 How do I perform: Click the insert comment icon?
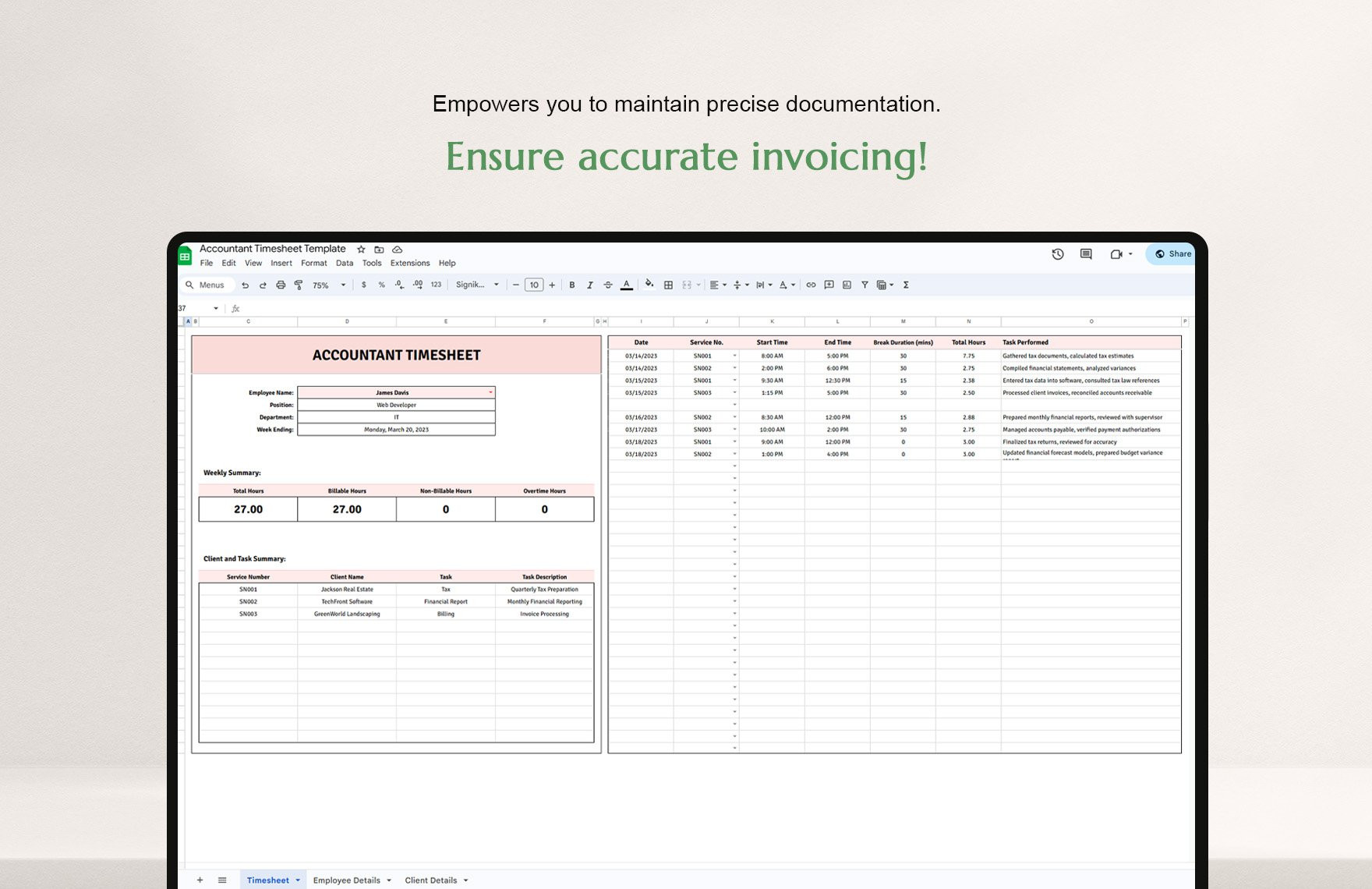tap(829, 285)
